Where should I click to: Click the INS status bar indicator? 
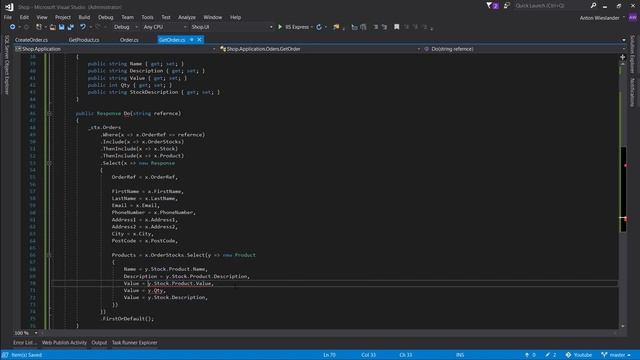[x=460, y=355]
